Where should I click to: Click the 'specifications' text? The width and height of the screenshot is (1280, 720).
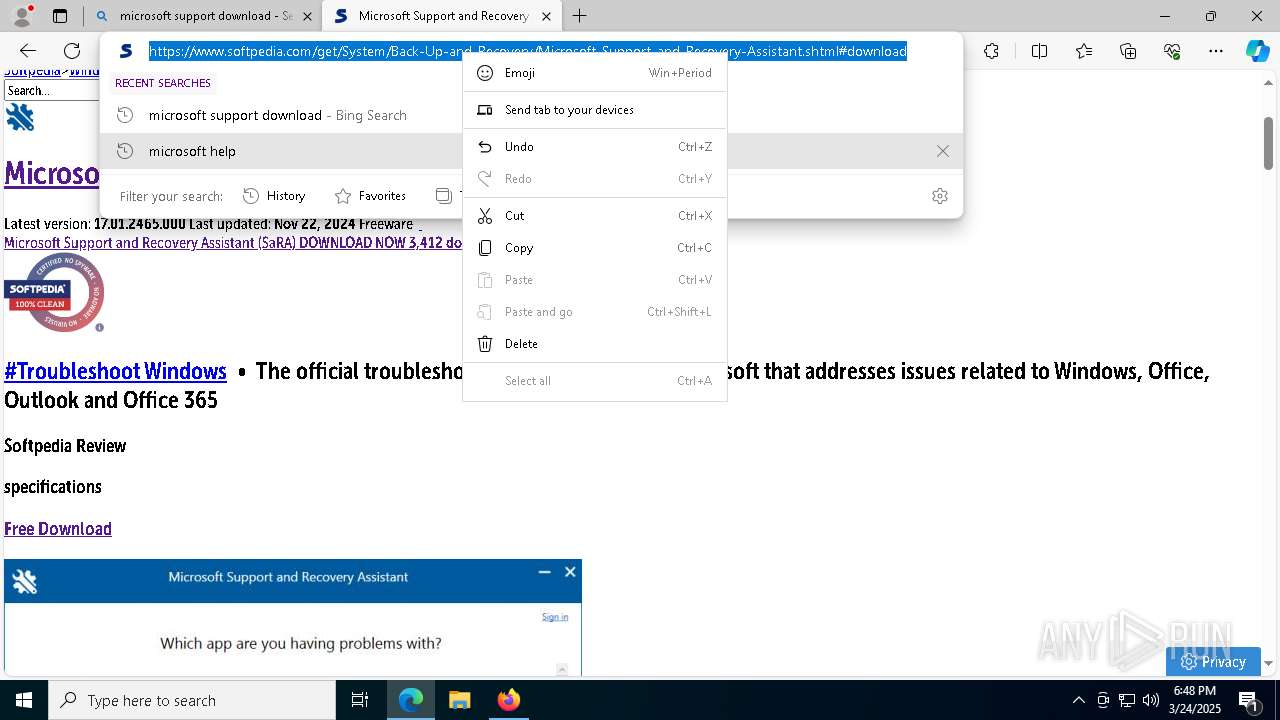pyautogui.click(x=53, y=487)
